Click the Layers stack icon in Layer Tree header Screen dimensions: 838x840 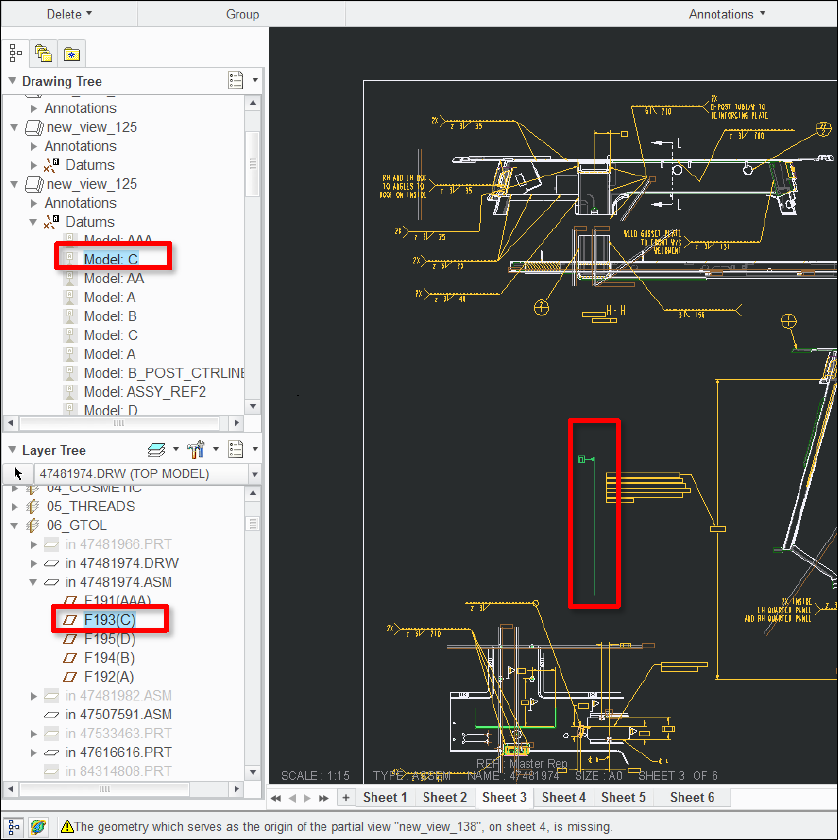158,449
